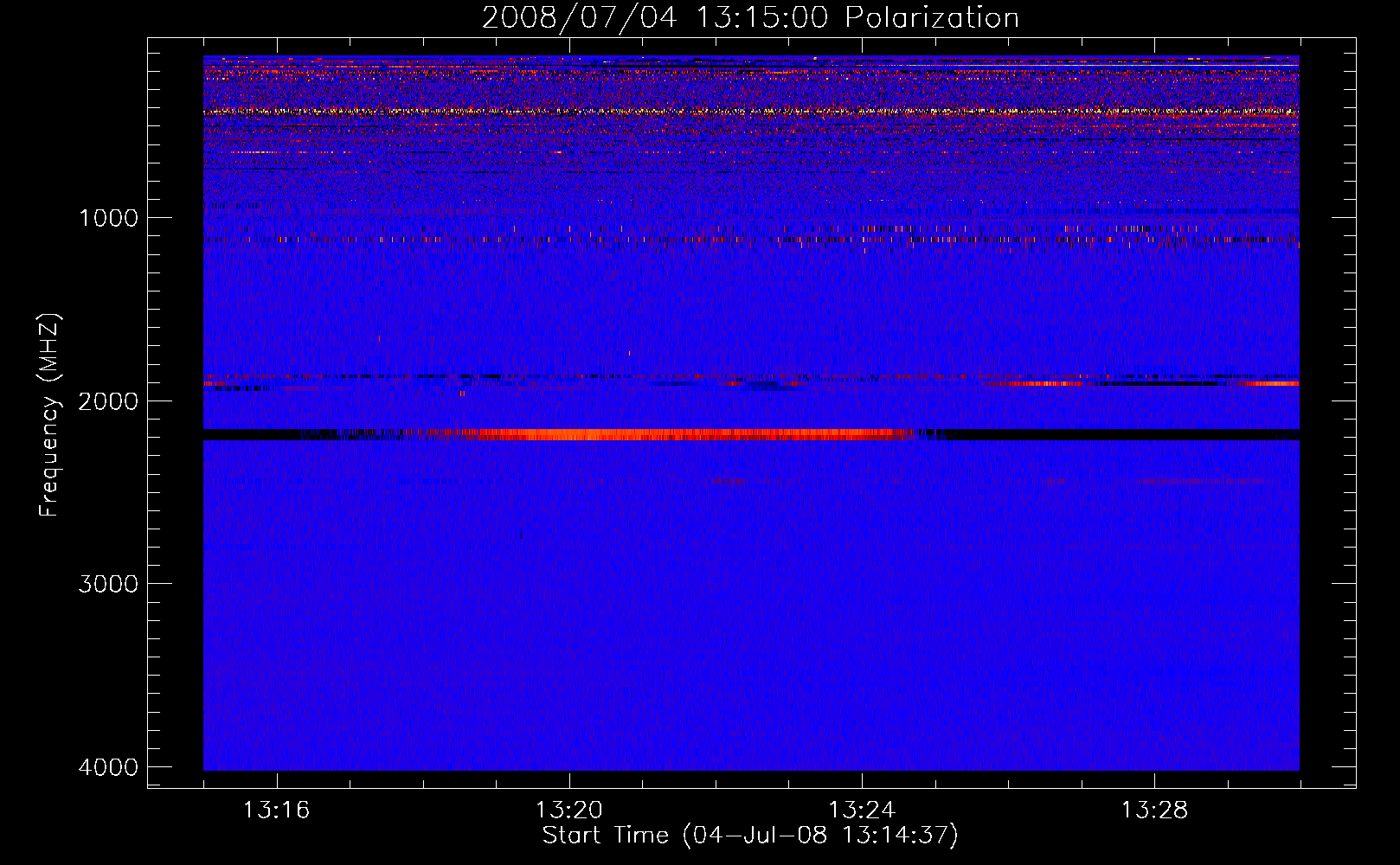Screen dimensions: 1400x865
Task: Click the 2000 frequency tick label
Action: (x=109, y=401)
